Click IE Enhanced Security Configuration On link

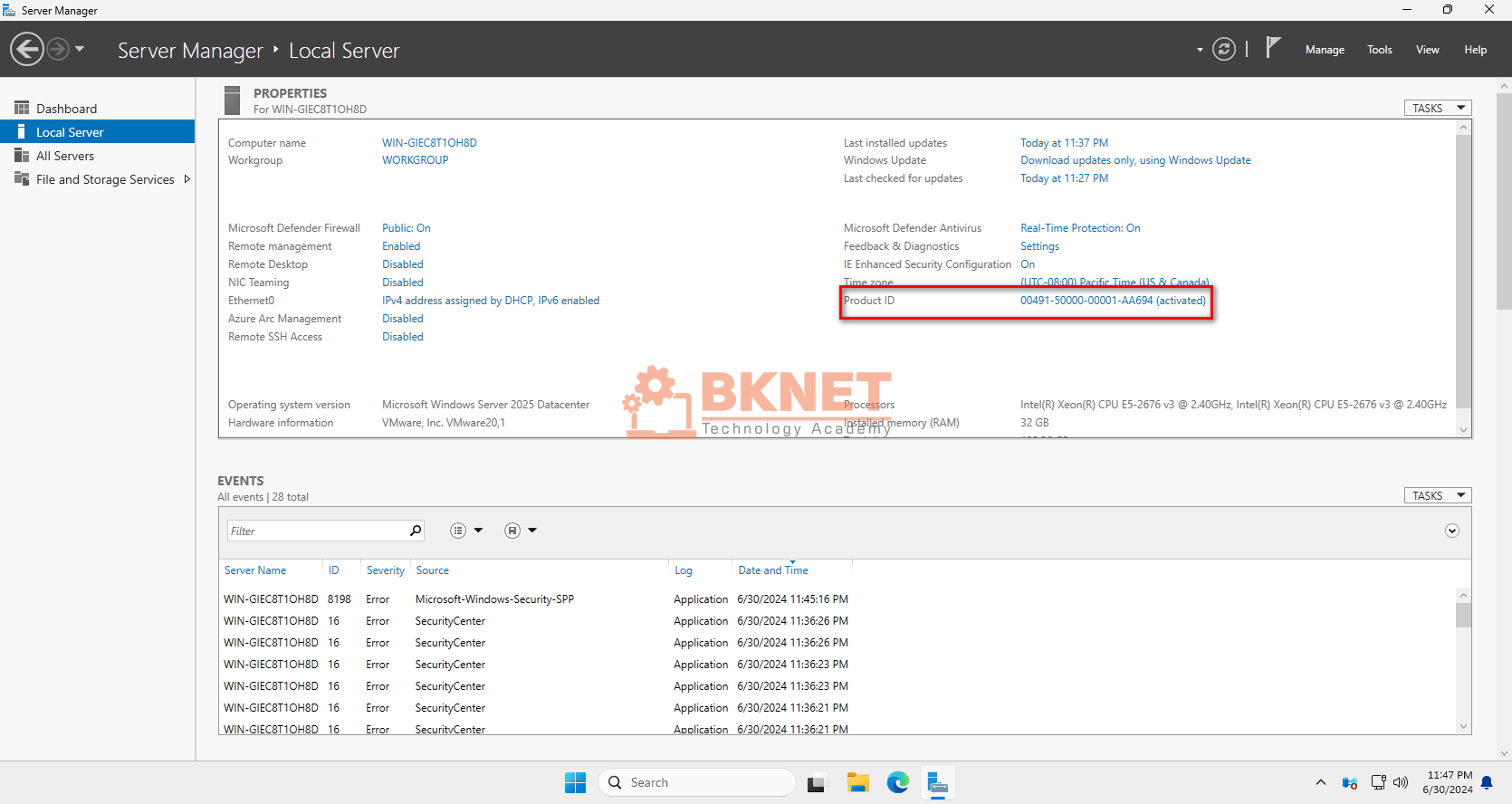coord(1028,264)
